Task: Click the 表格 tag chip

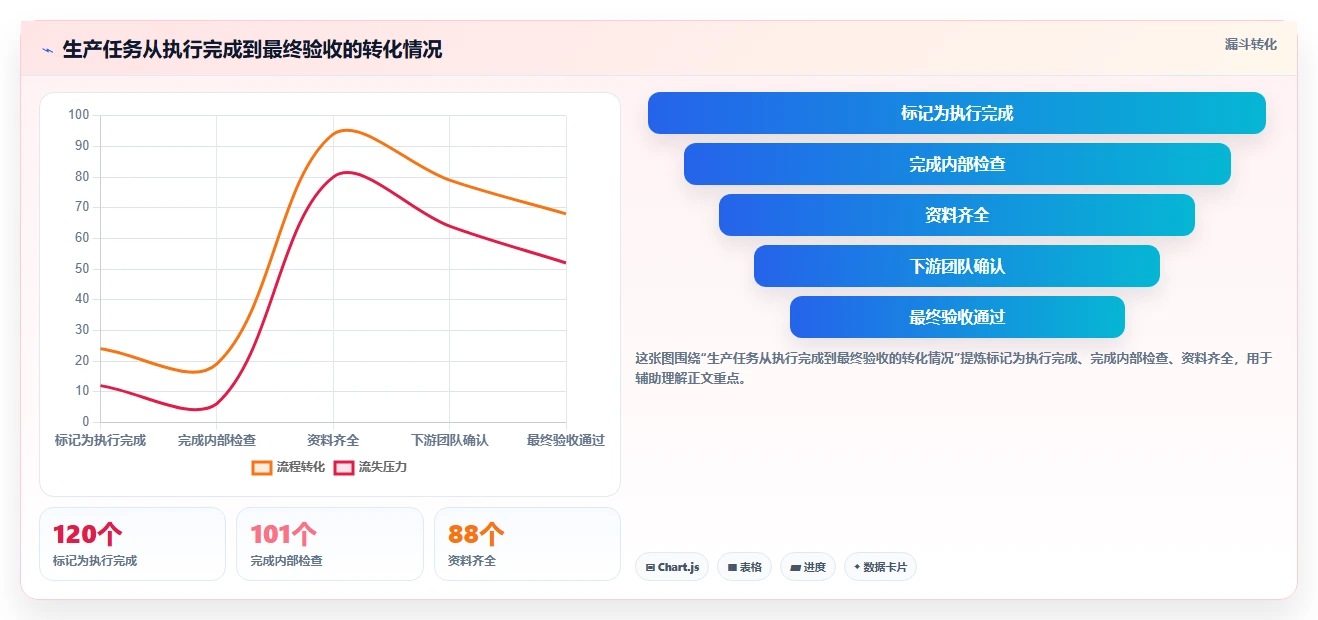Action: point(744,567)
